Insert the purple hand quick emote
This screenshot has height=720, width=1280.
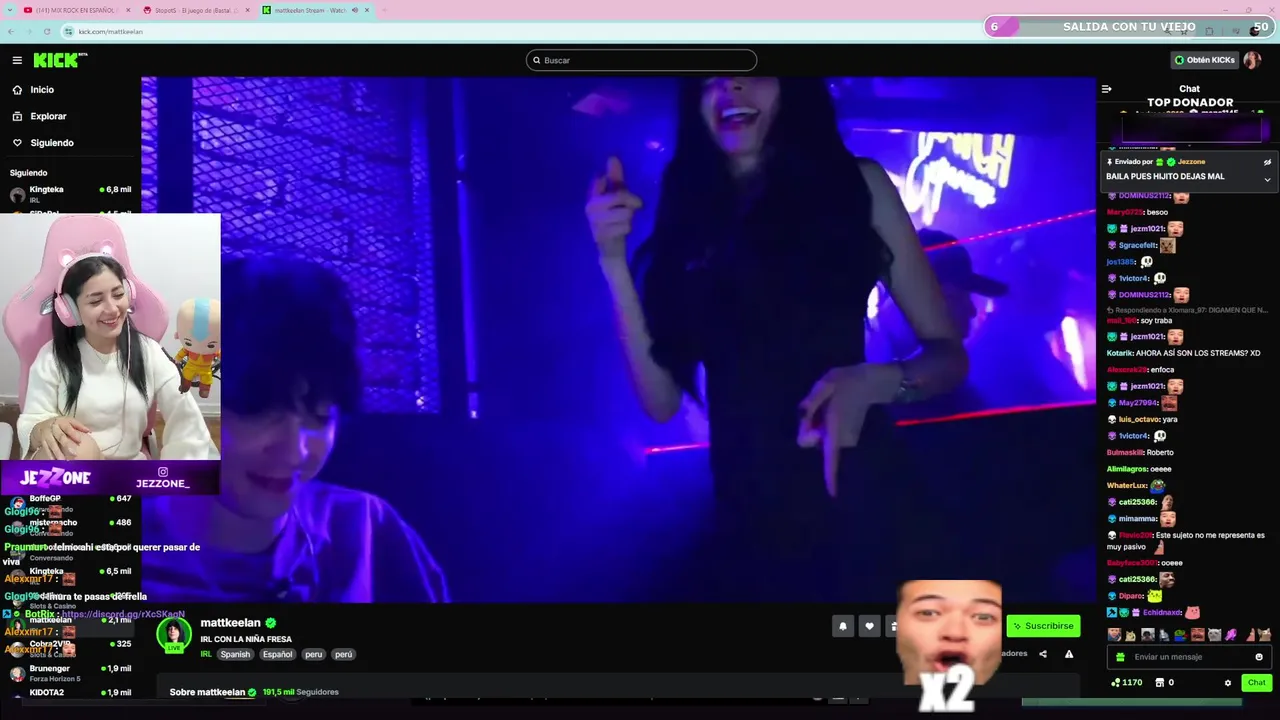click(1231, 635)
